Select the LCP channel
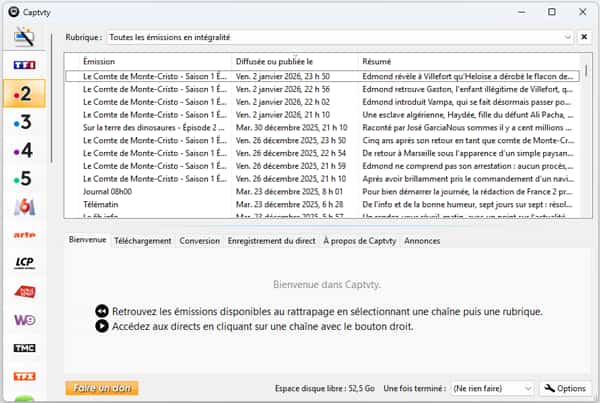 pyautogui.click(x=24, y=263)
